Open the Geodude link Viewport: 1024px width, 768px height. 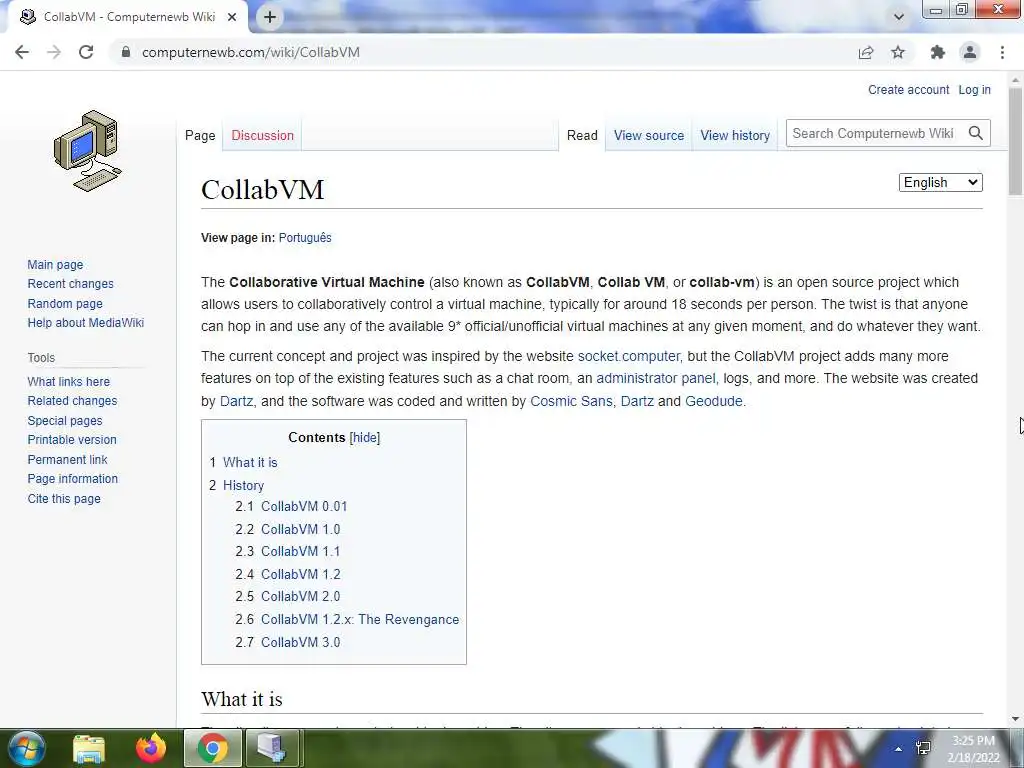(714, 401)
